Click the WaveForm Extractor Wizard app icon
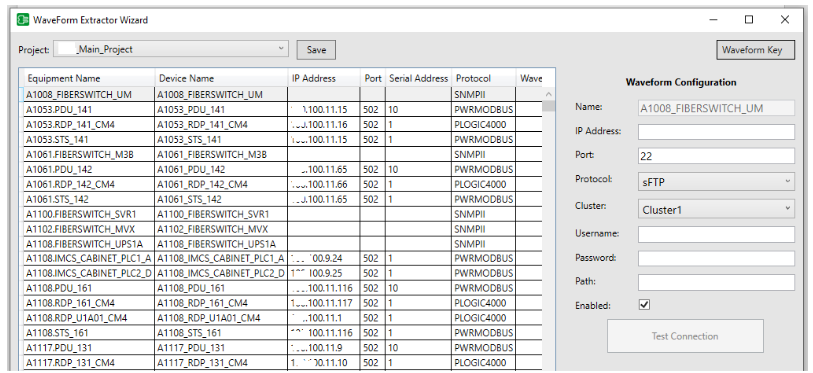The image size is (813, 373). point(23,20)
